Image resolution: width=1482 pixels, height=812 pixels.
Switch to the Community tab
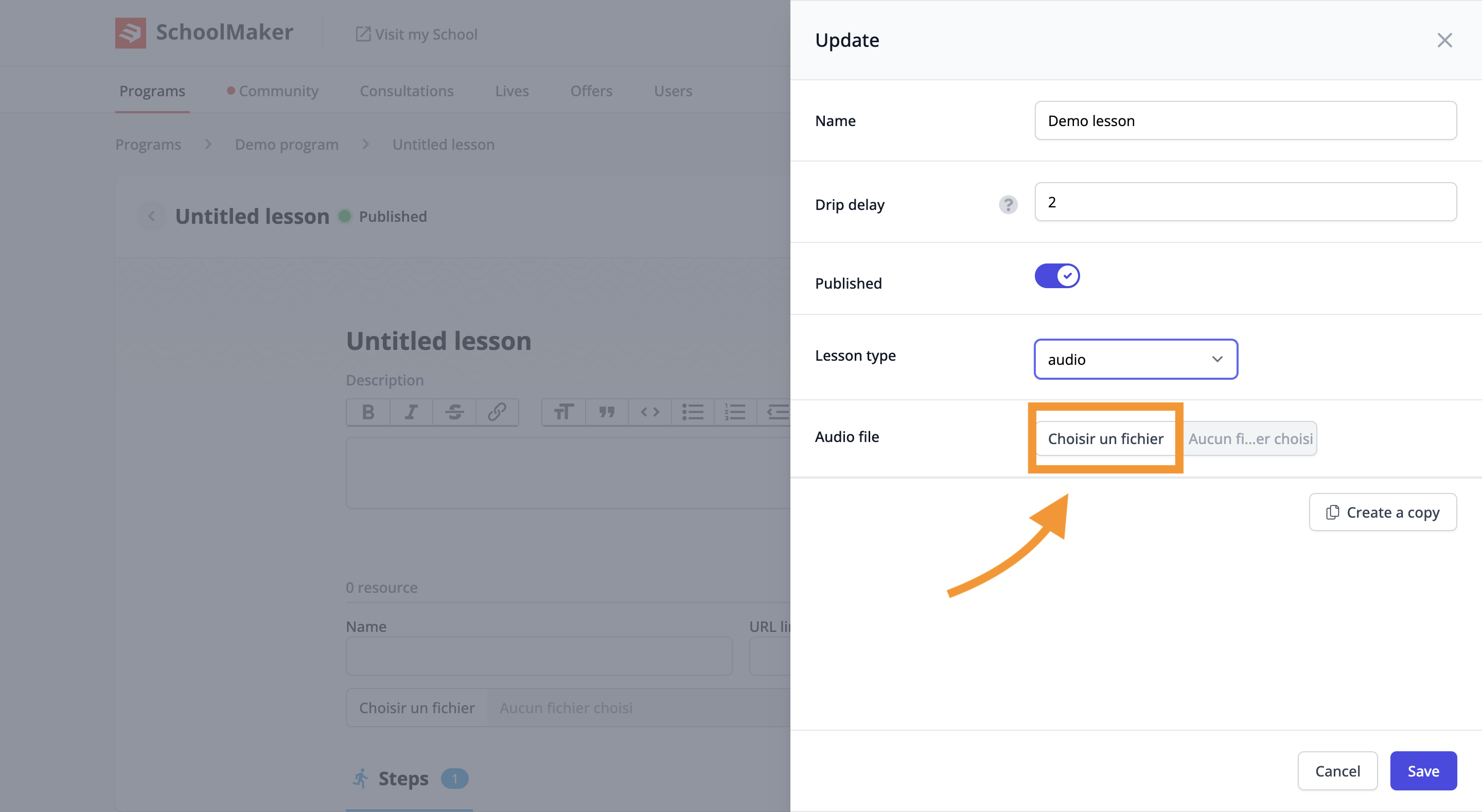tap(272, 91)
